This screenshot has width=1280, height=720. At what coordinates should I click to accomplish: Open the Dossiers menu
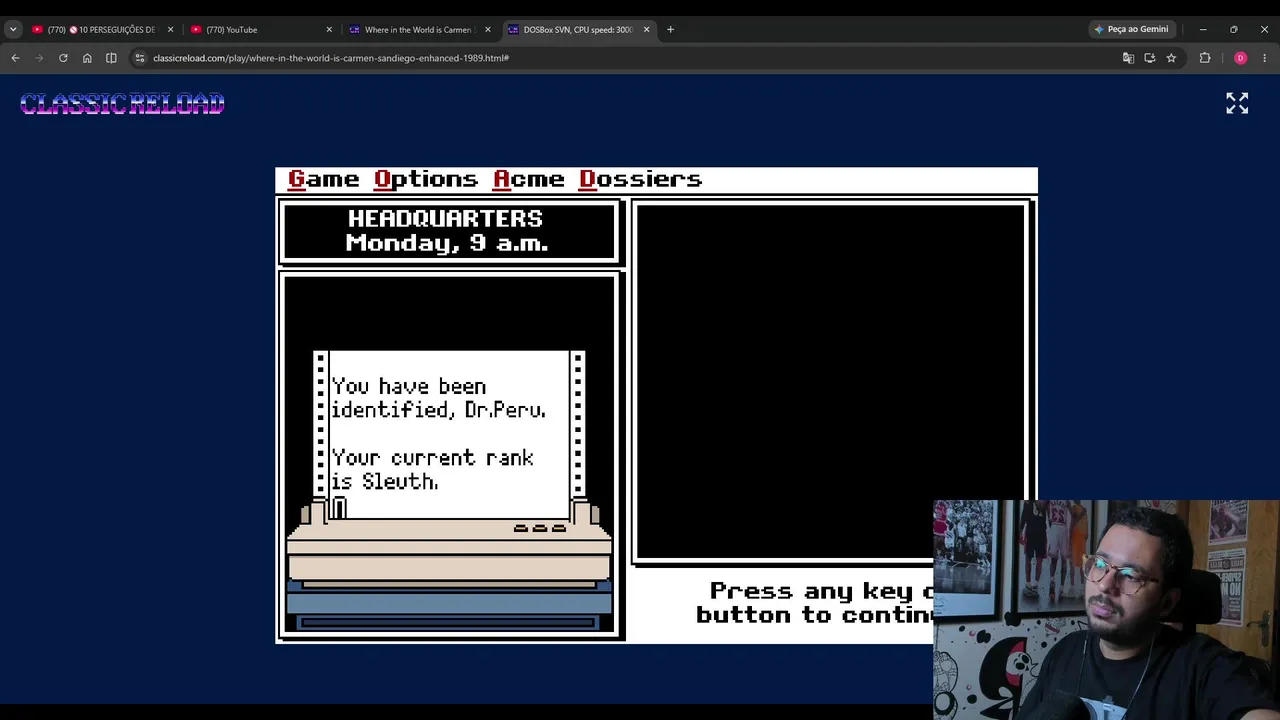640,179
